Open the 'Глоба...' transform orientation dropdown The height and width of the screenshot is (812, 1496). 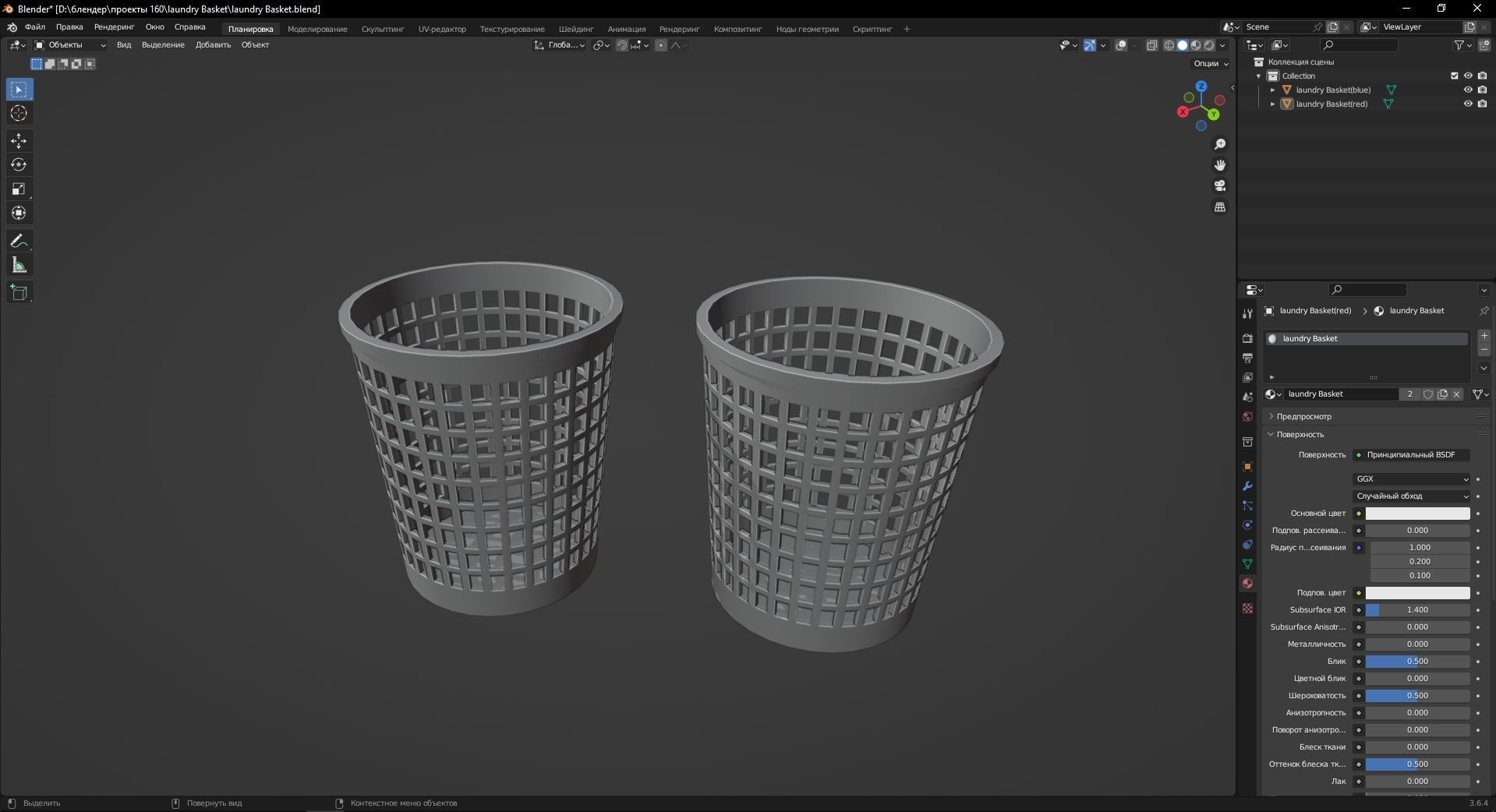coord(560,45)
